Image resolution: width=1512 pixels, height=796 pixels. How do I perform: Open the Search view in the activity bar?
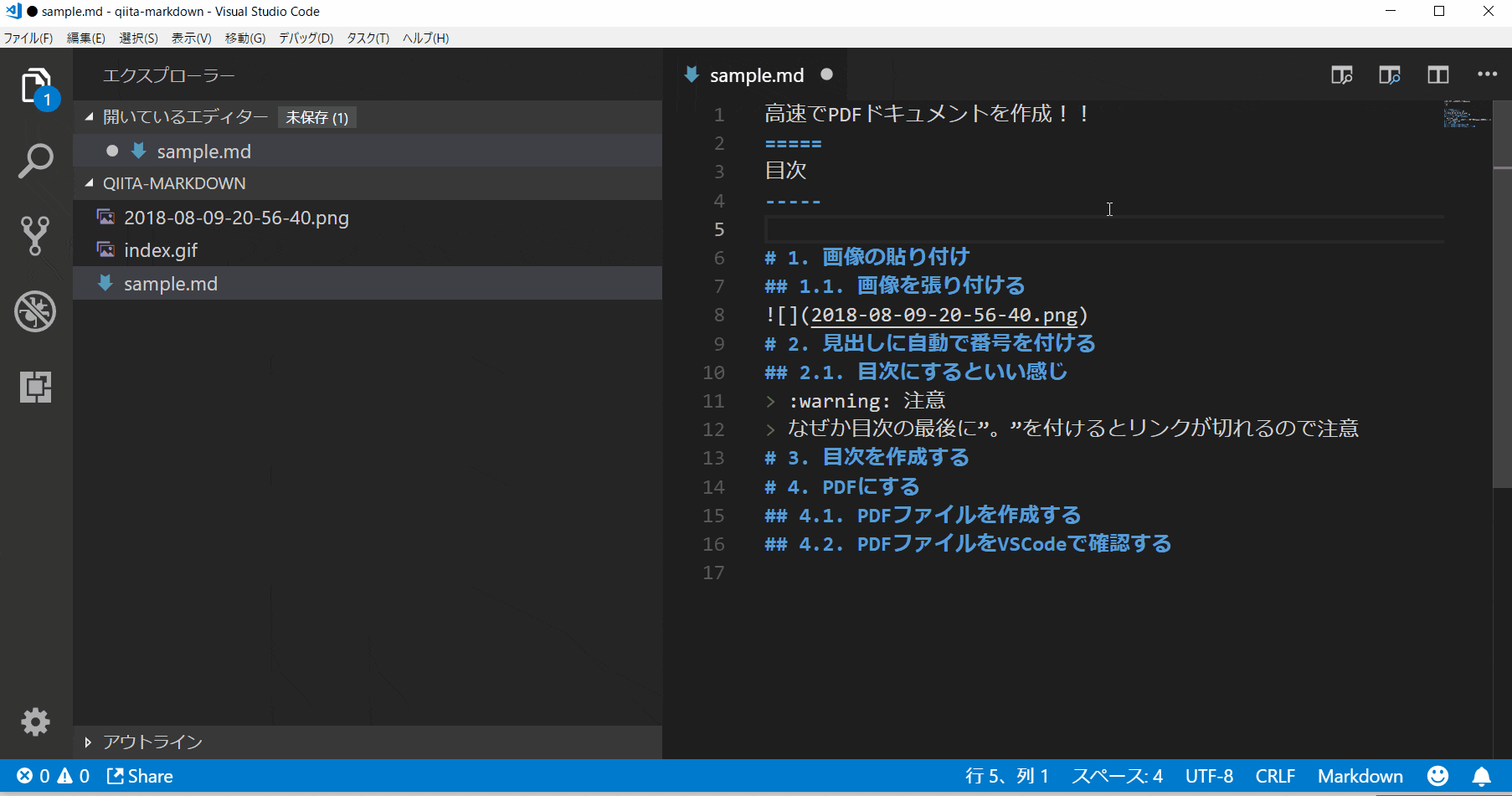[36, 161]
